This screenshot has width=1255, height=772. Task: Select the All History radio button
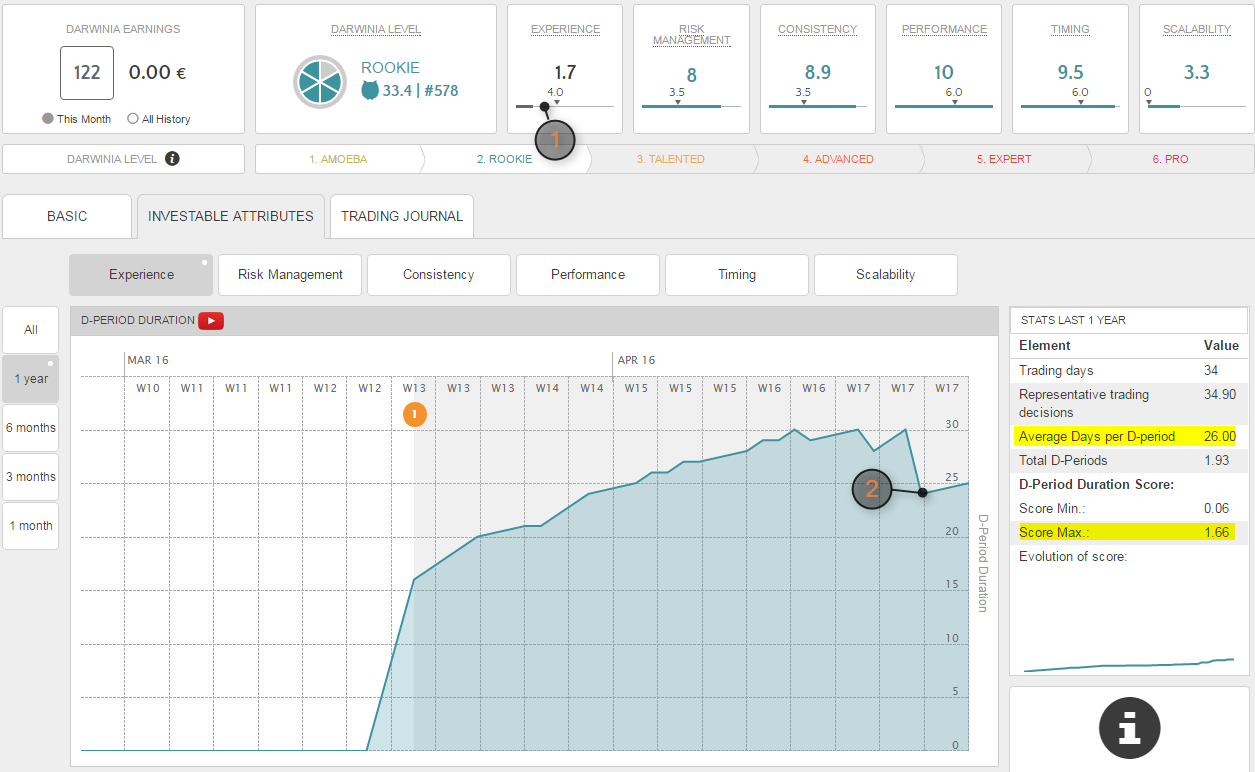(x=133, y=119)
